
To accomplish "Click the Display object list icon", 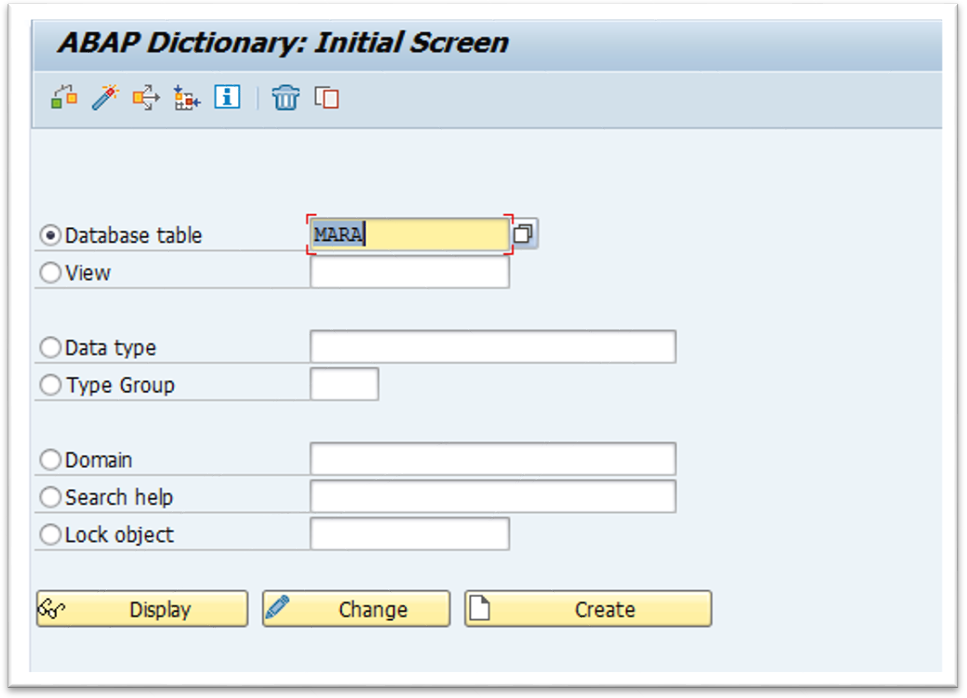I will point(186,97).
